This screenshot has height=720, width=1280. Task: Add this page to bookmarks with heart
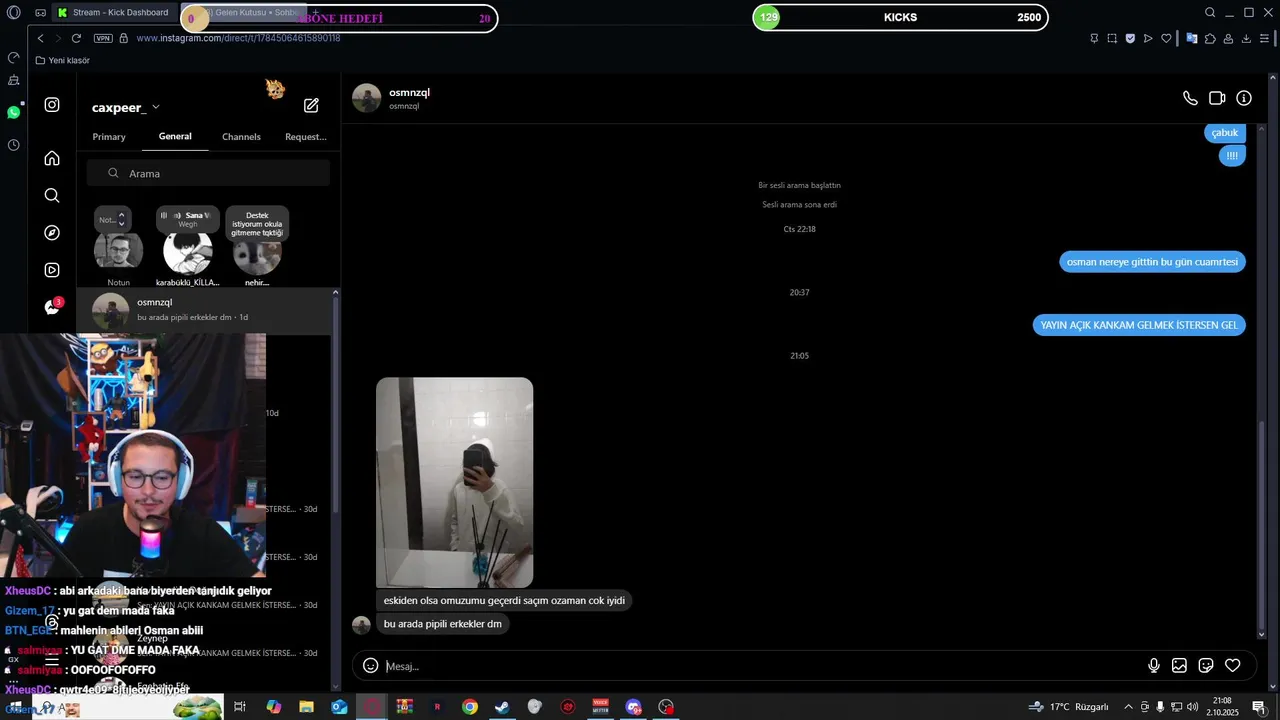[x=1166, y=38]
